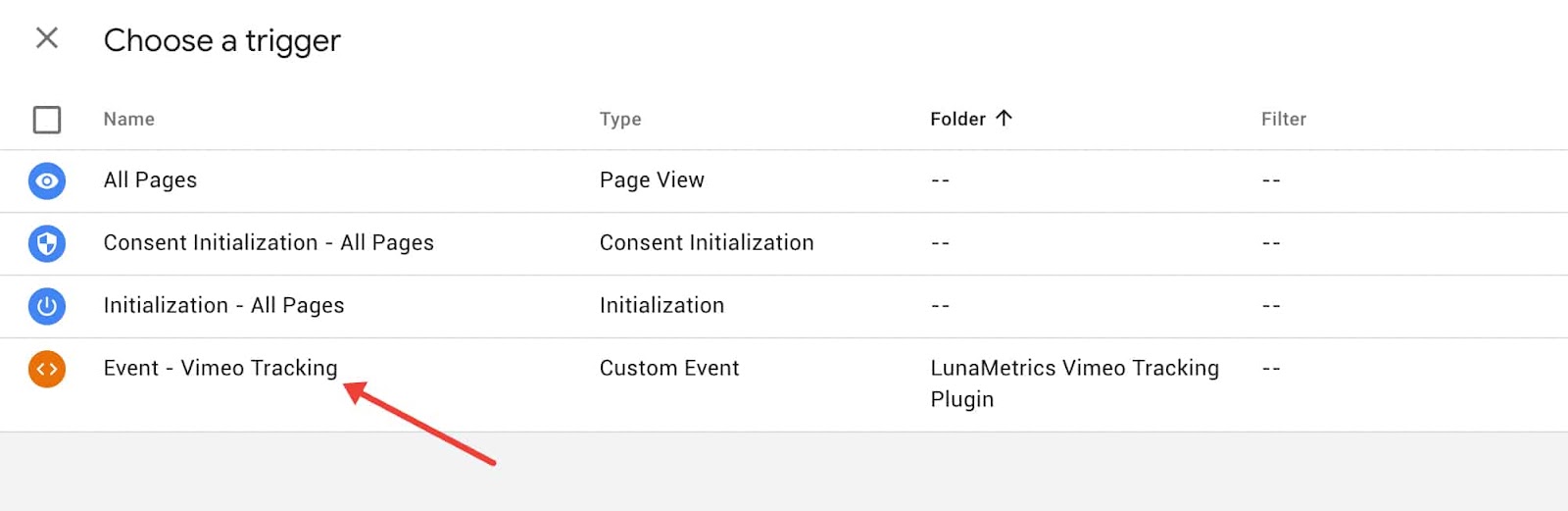The height and width of the screenshot is (511, 1568).
Task: Click the Page View type cell
Action: pos(652,180)
